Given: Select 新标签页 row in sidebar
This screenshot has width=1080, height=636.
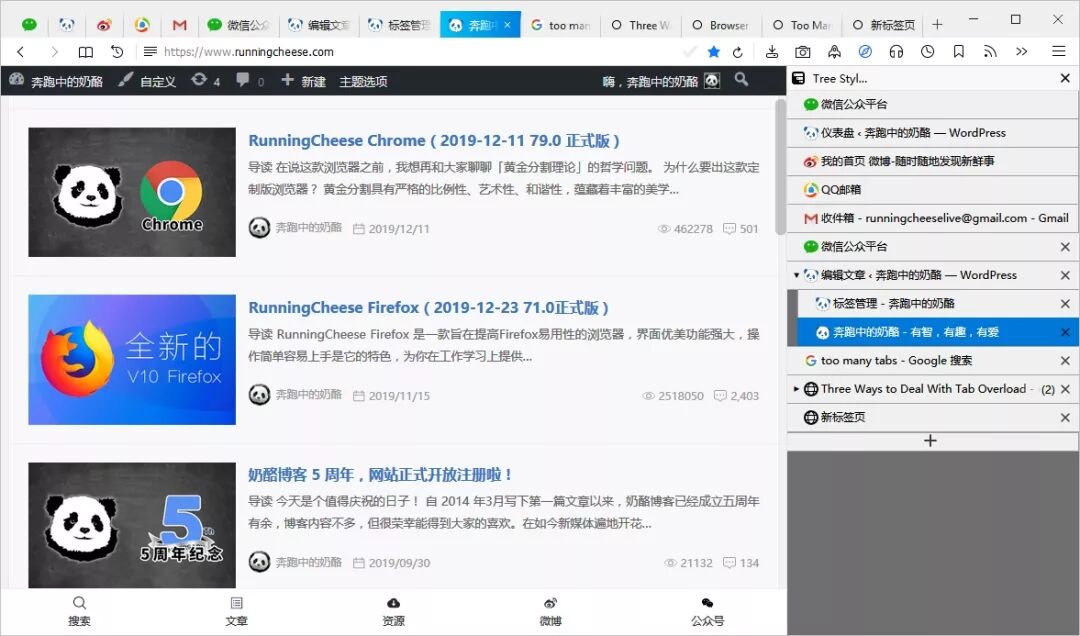Looking at the screenshot, I should click(x=933, y=417).
